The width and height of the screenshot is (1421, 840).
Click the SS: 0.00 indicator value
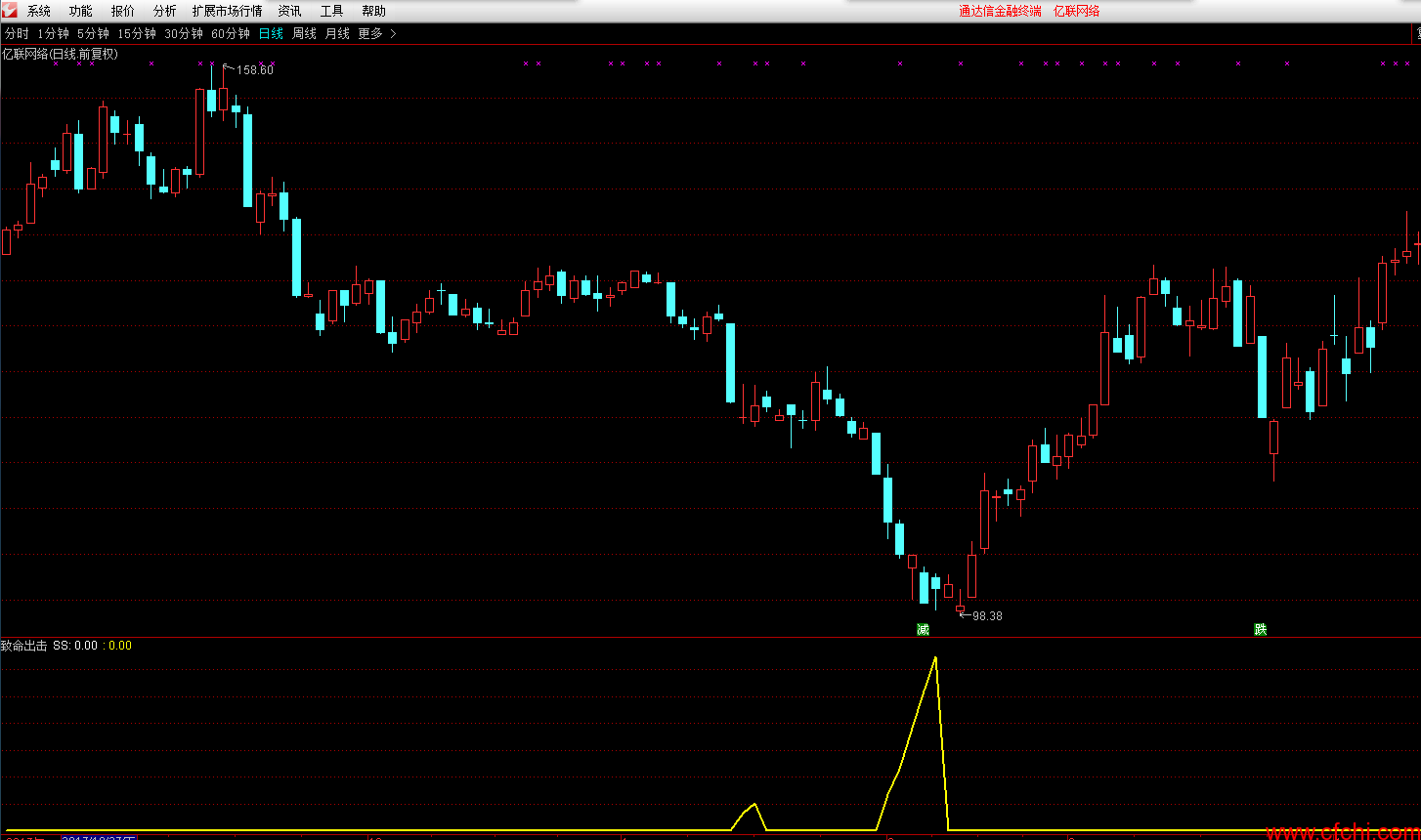pyautogui.click(x=75, y=646)
